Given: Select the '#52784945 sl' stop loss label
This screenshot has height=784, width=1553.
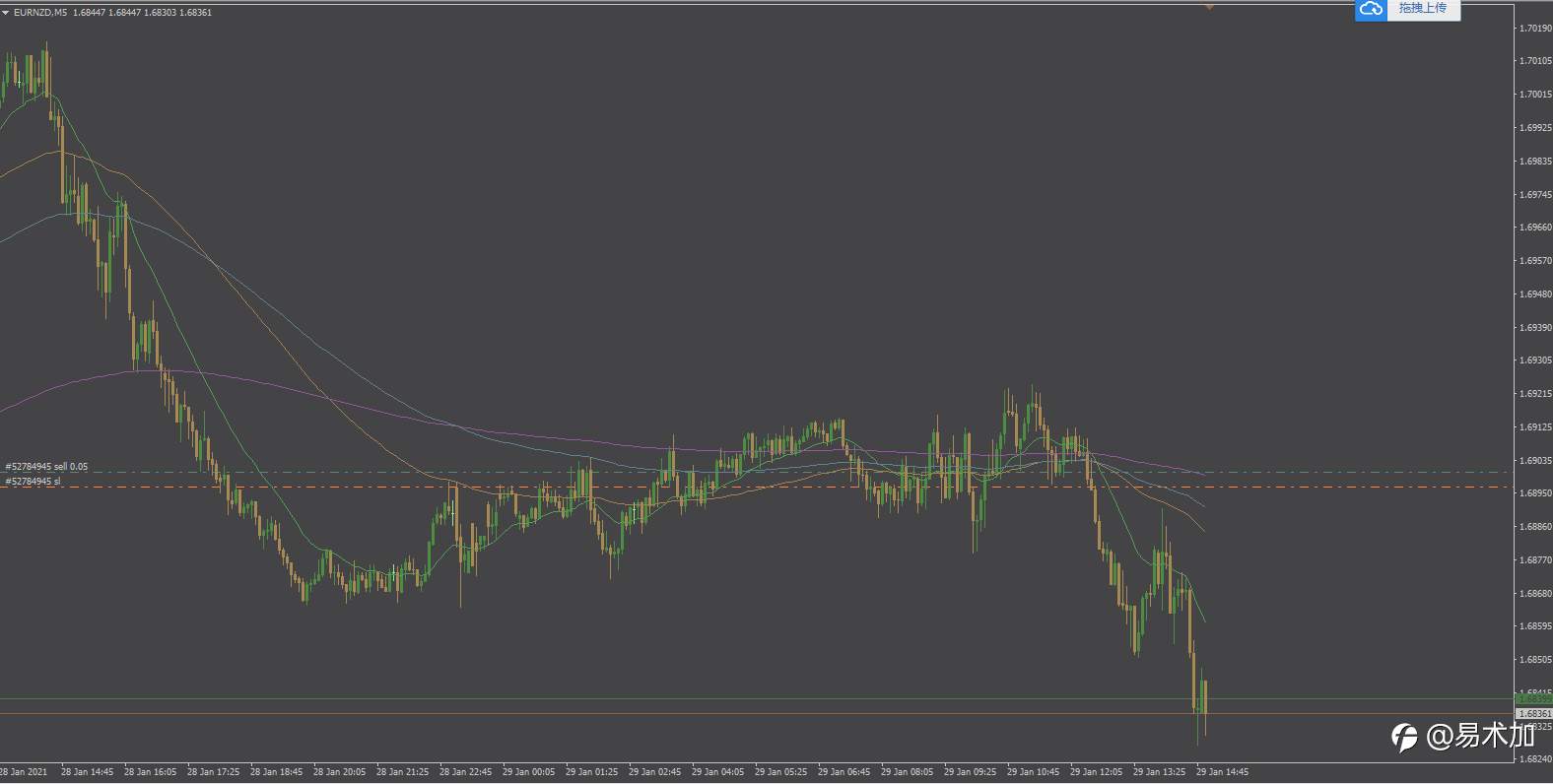Looking at the screenshot, I should pyautogui.click(x=33, y=482).
